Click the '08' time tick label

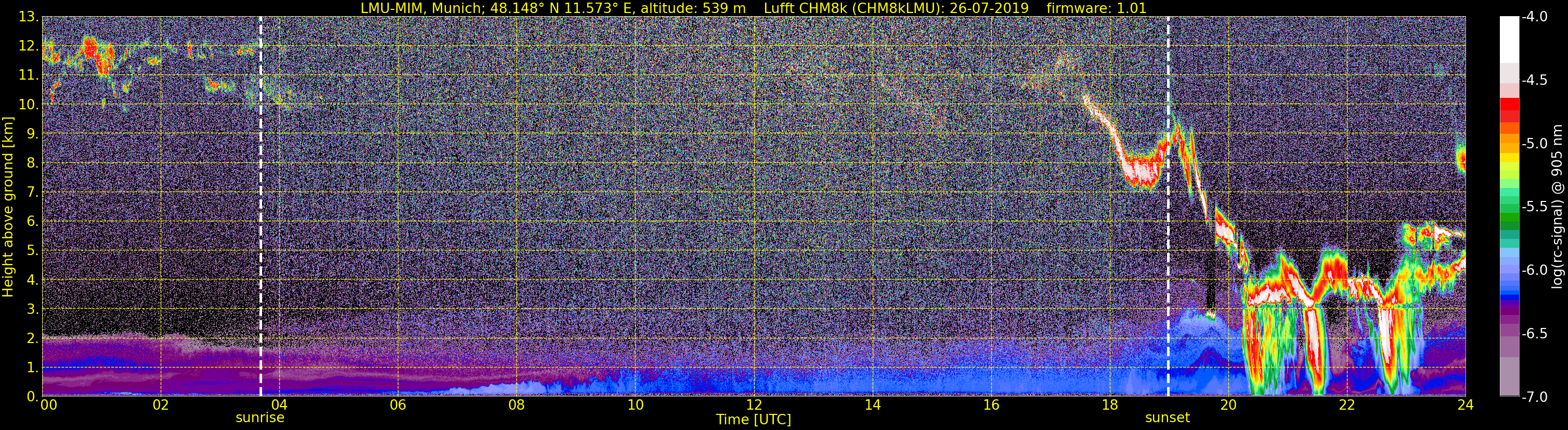[x=516, y=406]
